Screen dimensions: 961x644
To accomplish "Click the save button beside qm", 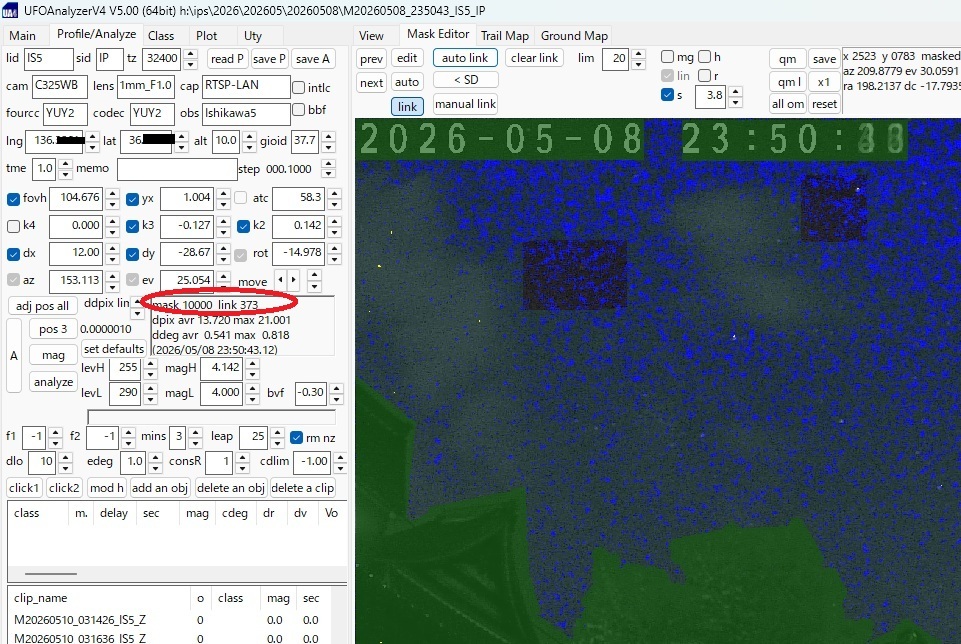I will pyautogui.click(x=824, y=59).
